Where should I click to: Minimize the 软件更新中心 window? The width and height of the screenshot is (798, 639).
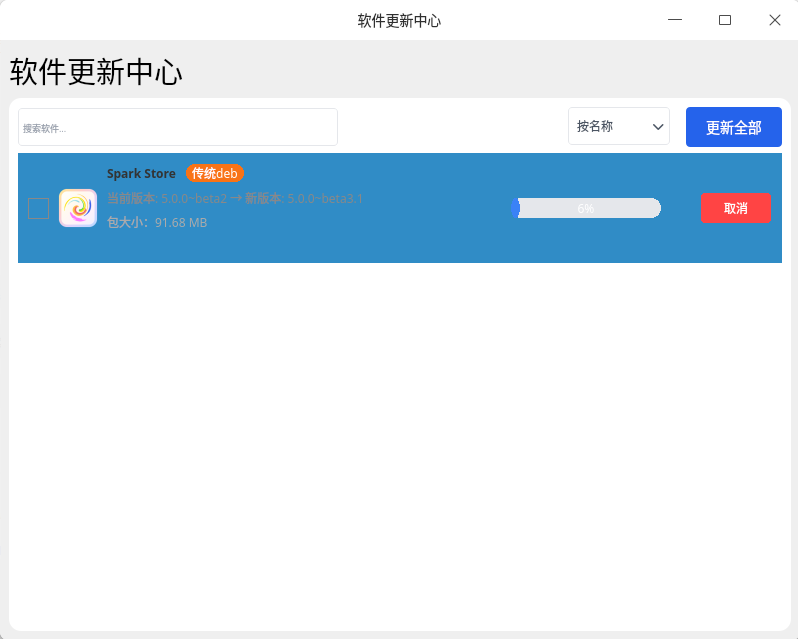coord(675,20)
